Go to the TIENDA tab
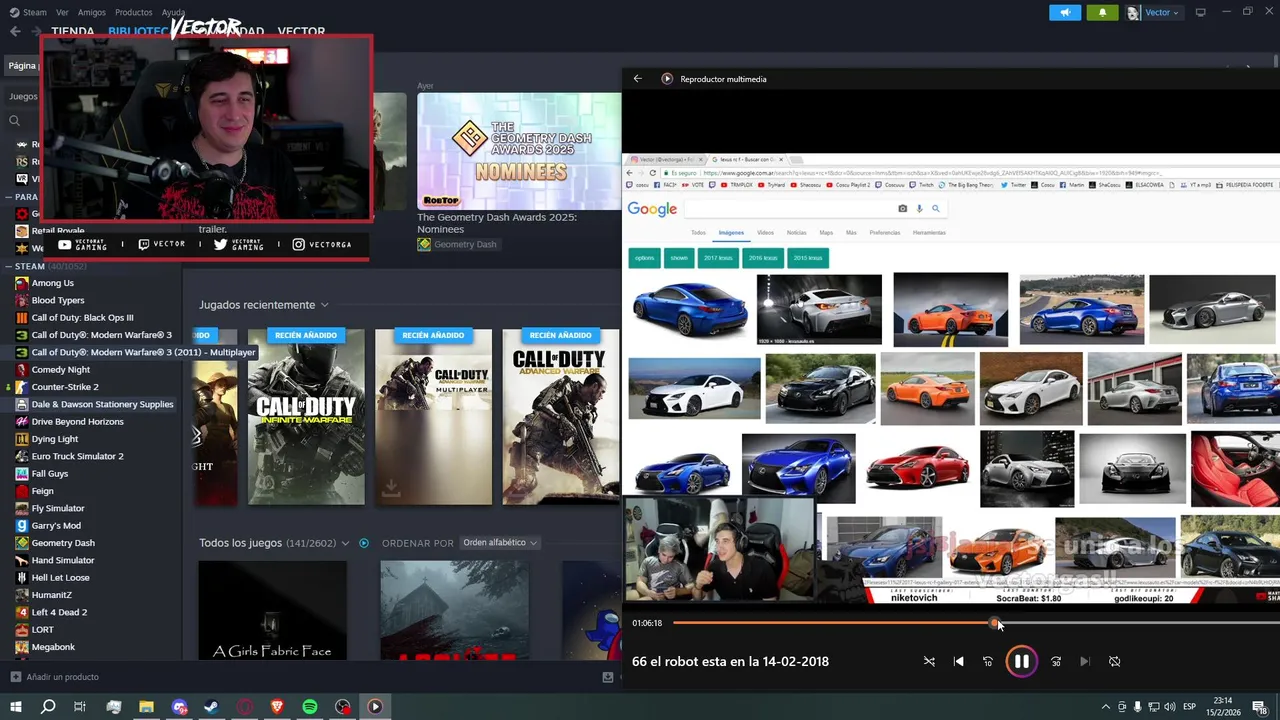1280x720 pixels. pyautogui.click(x=73, y=32)
